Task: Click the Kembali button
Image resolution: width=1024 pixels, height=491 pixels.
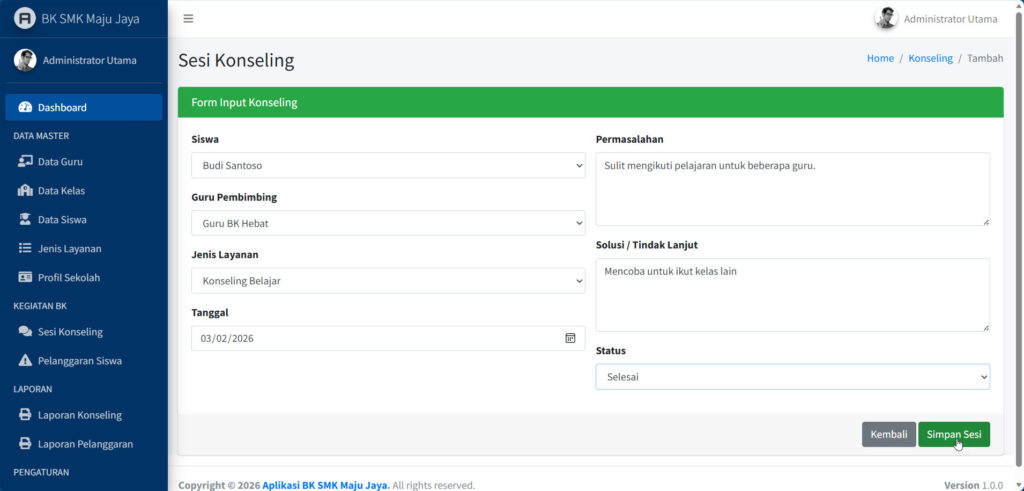Action: point(888,434)
